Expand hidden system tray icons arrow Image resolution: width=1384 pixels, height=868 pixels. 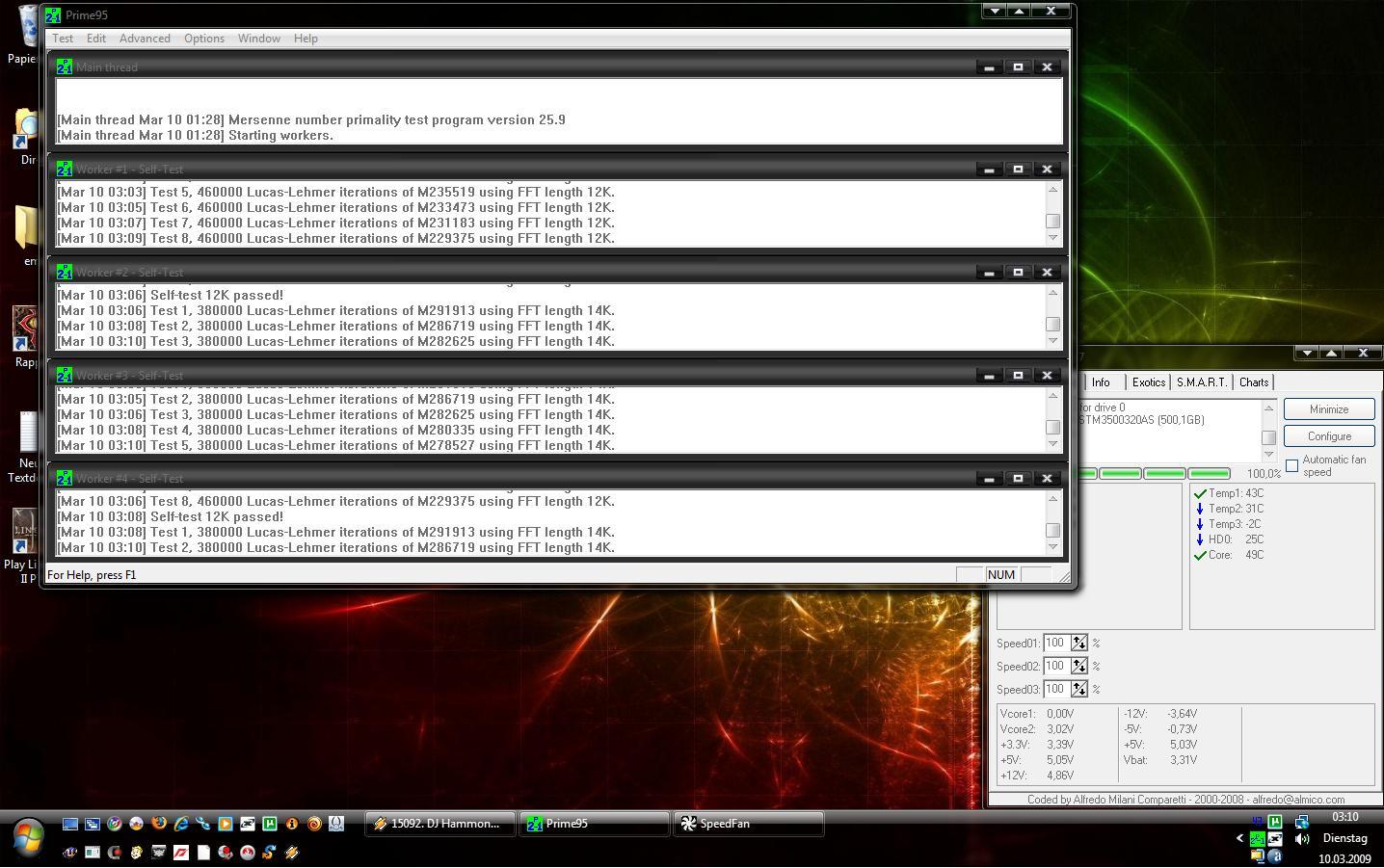pyautogui.click(x=1240, y=838)
